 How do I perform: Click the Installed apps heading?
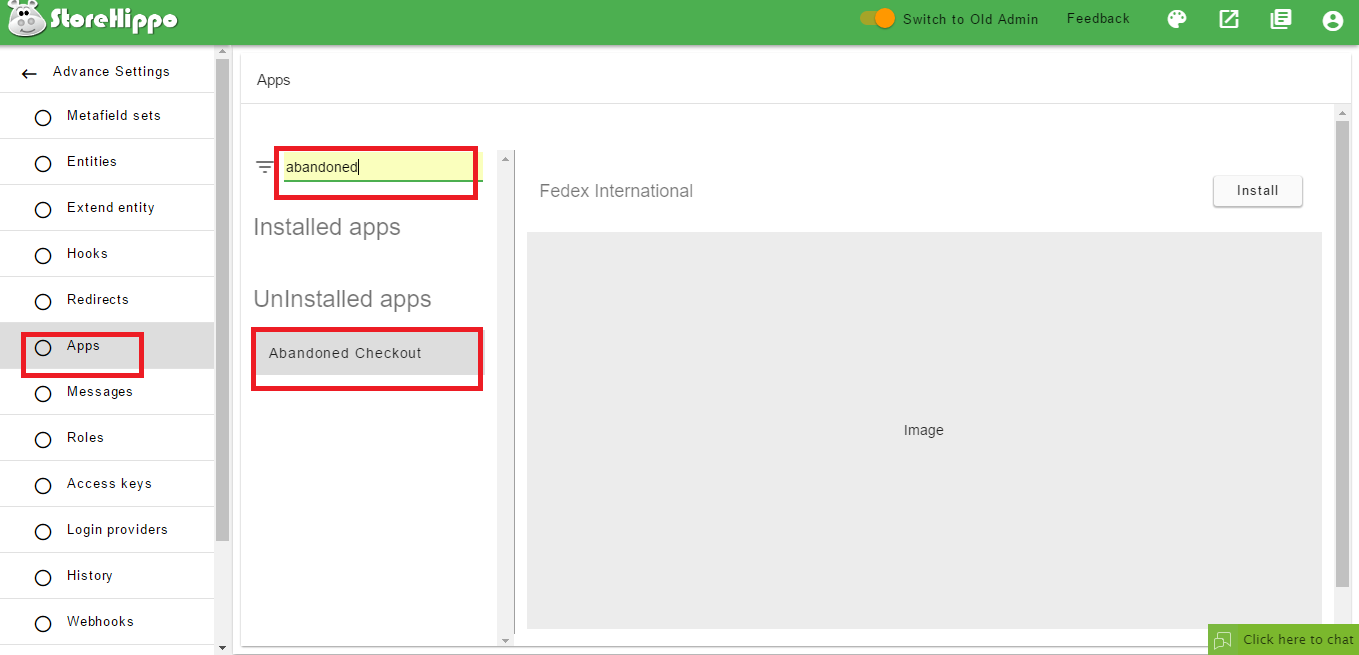point(327,228)
